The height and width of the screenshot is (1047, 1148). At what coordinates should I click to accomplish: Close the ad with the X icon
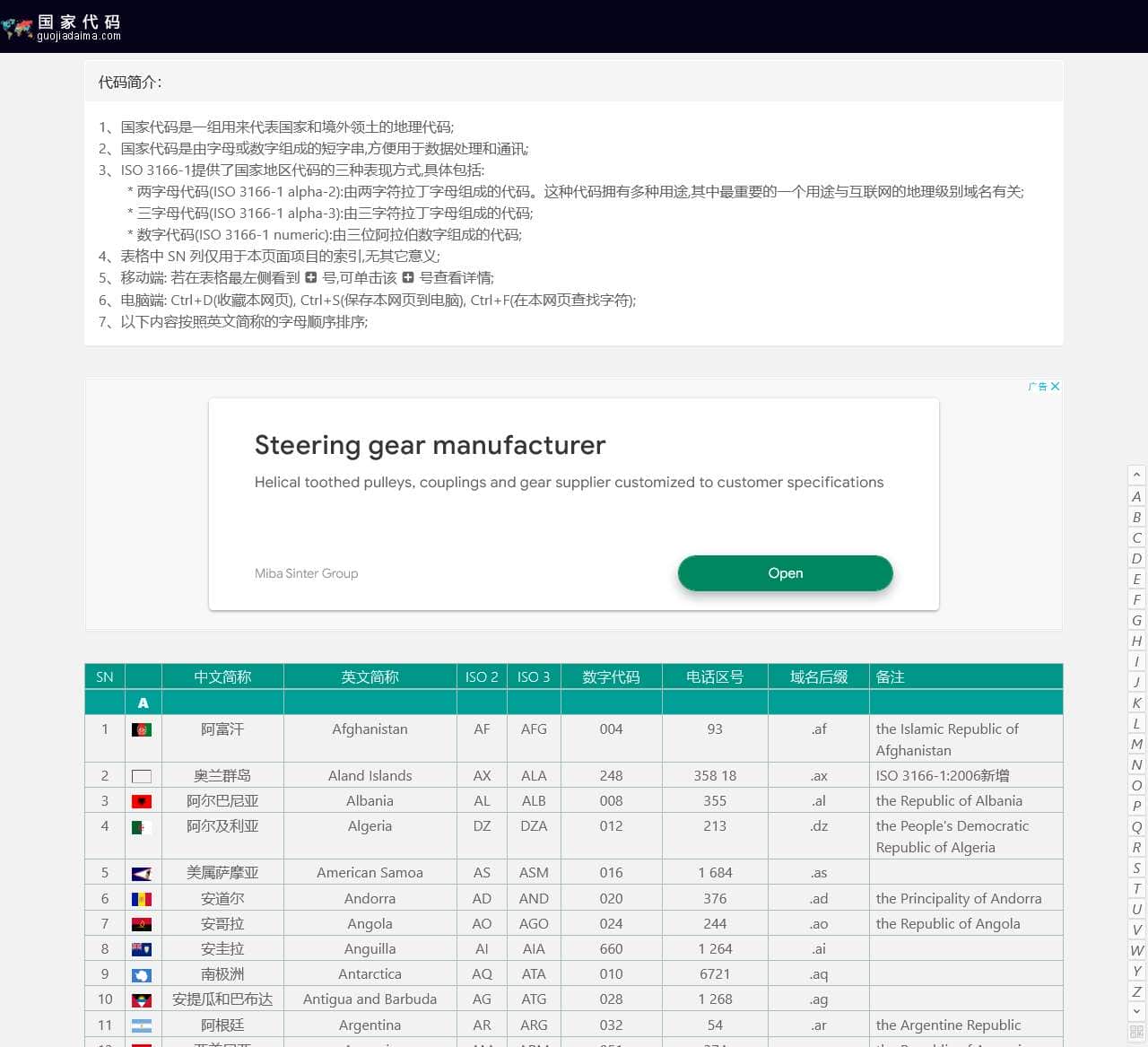click(x=1055, y=387)
